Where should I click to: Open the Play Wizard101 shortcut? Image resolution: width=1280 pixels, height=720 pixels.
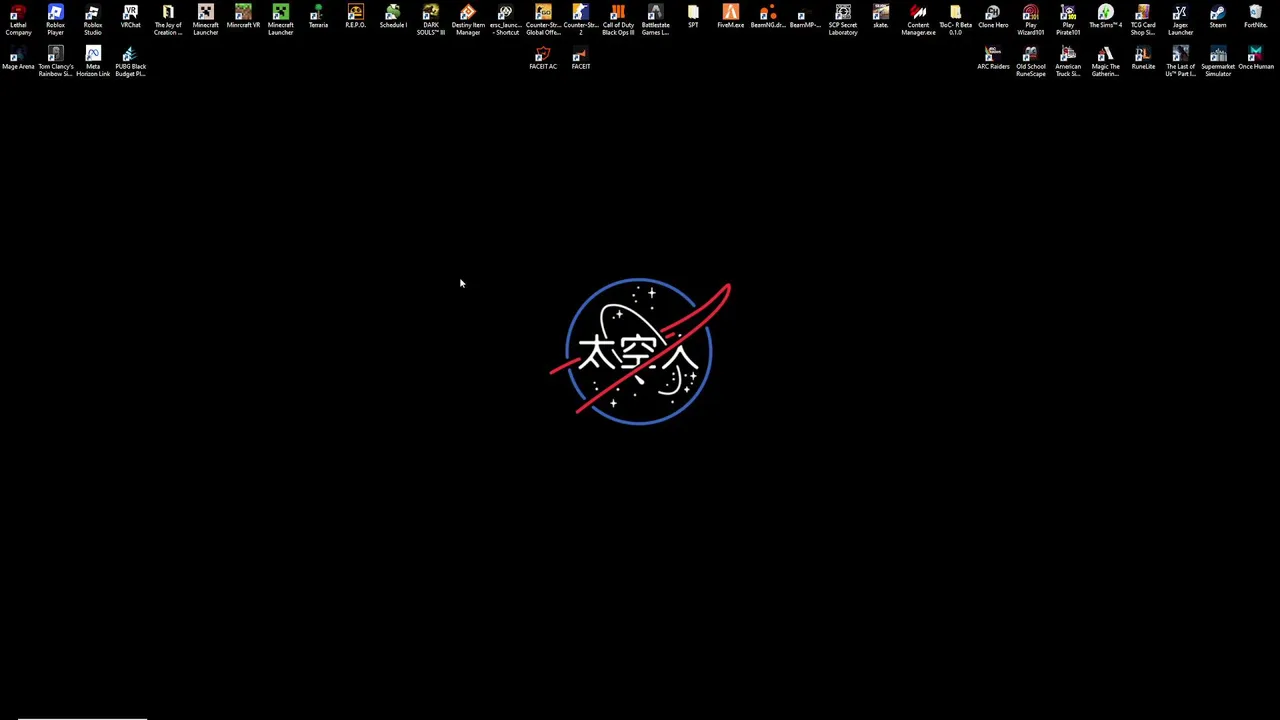1030,20
